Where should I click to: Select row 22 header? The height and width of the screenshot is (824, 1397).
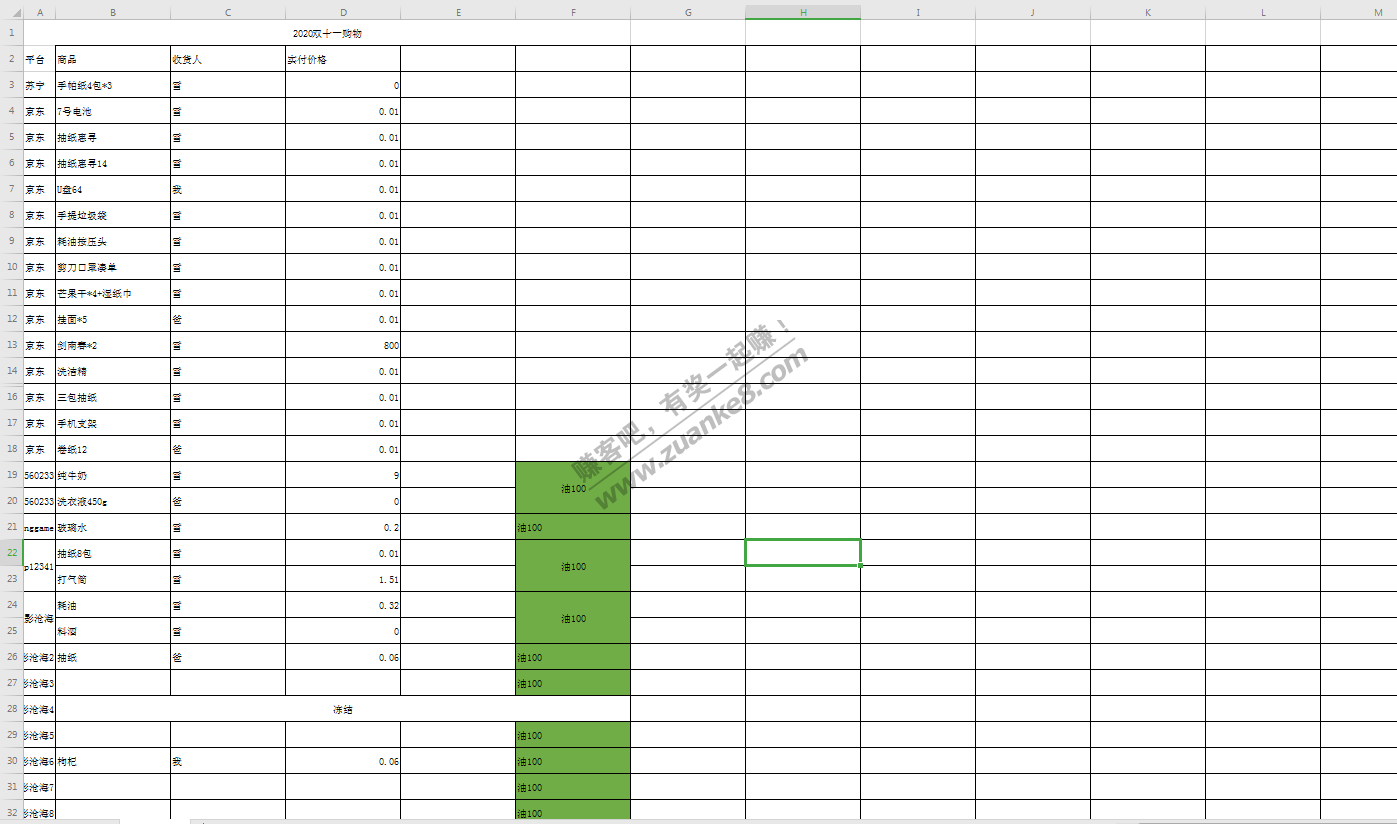[x=12, y=553]
